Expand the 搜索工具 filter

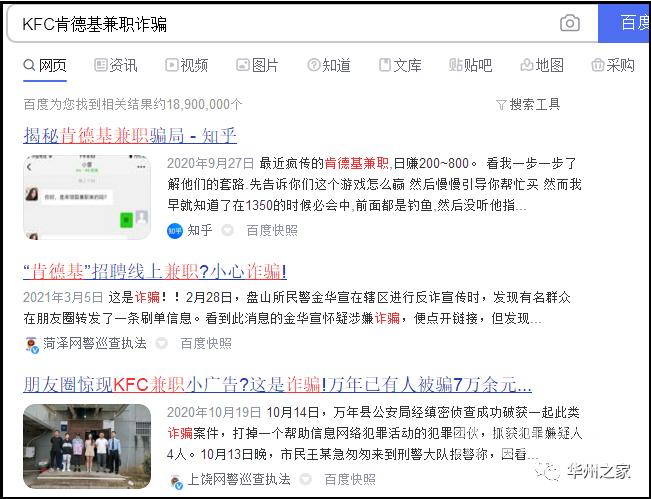[x=528, y=104]
